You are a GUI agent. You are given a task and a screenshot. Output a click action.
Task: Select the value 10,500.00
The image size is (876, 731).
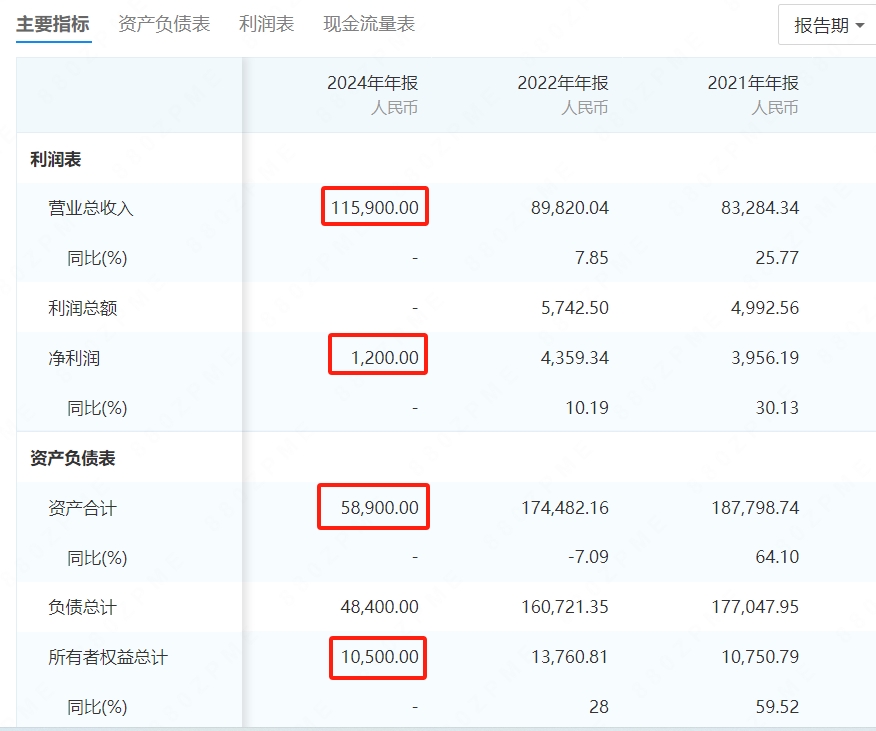click(380, 657)
